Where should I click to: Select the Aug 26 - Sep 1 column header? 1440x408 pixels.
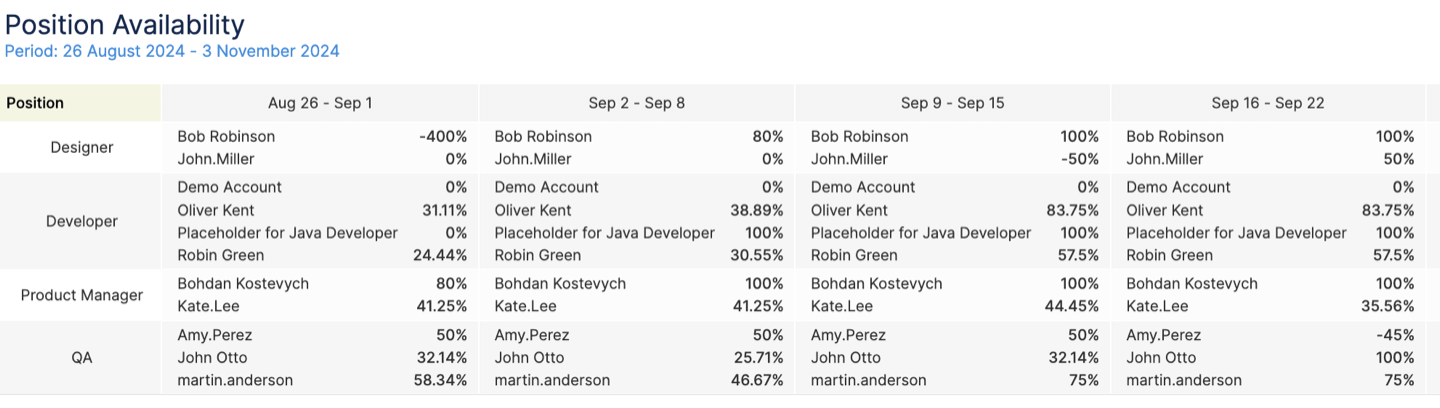320,103
